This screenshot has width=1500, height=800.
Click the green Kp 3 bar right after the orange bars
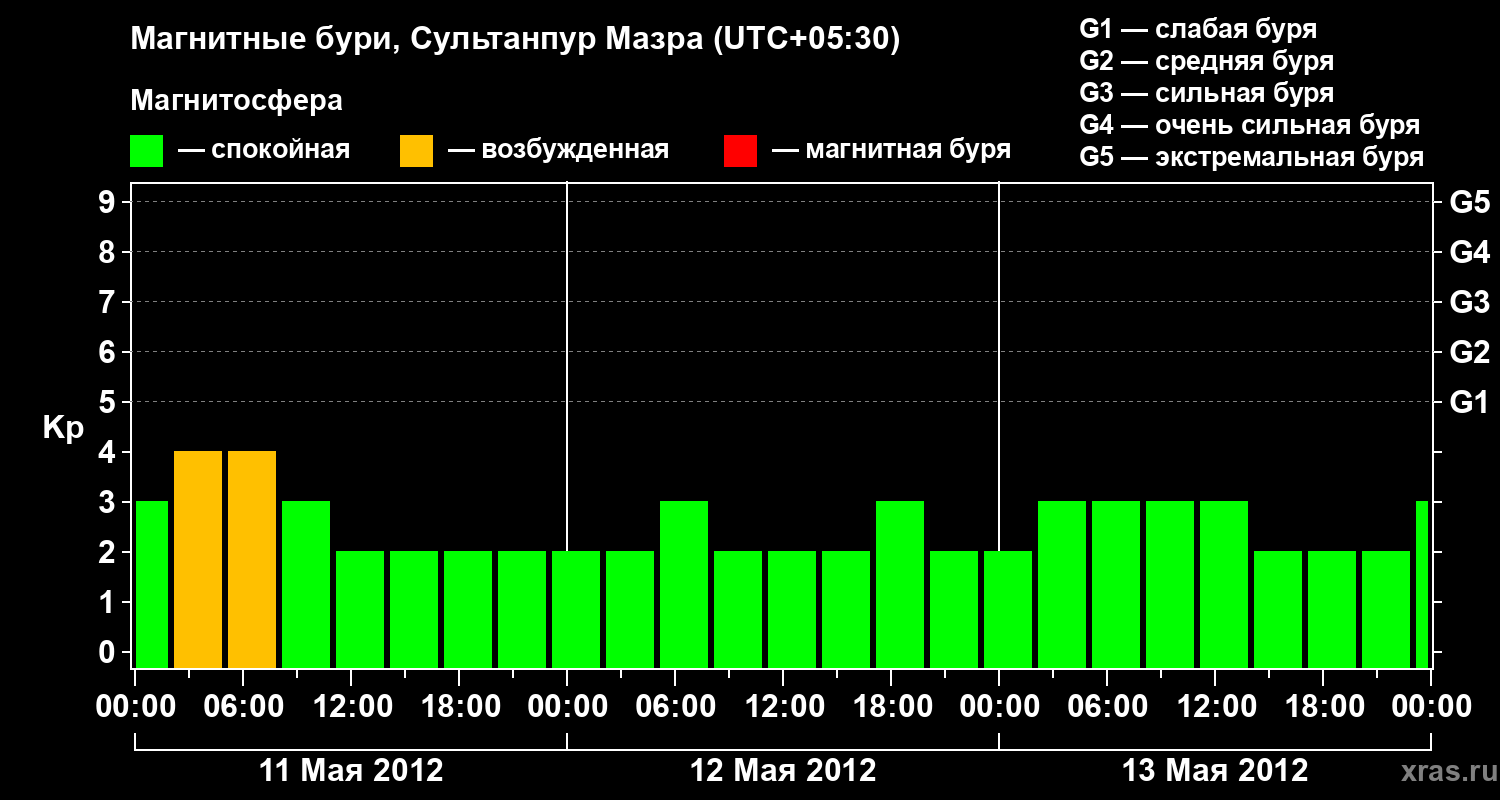tap(306, 585)
